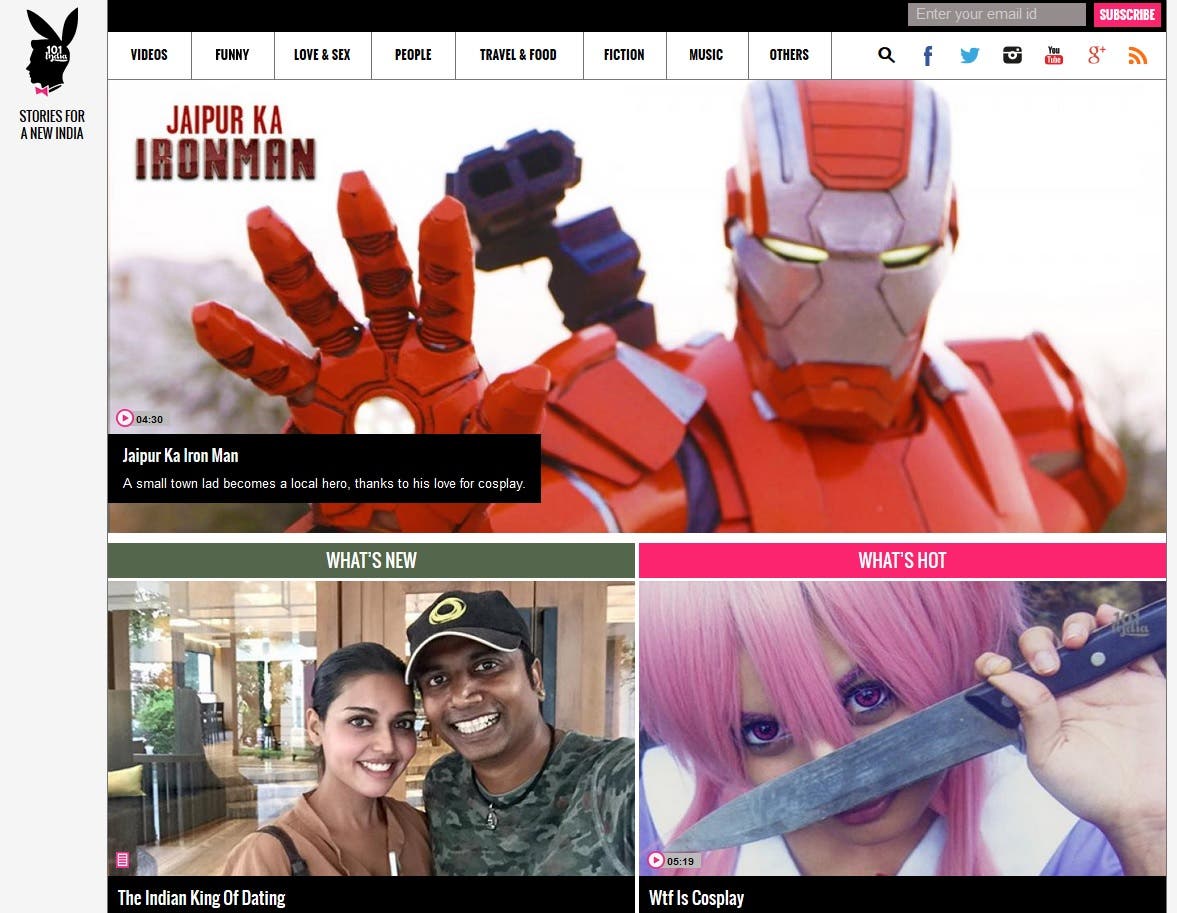
Task: Open the Travel & Food menu
Action: point(518,55)
